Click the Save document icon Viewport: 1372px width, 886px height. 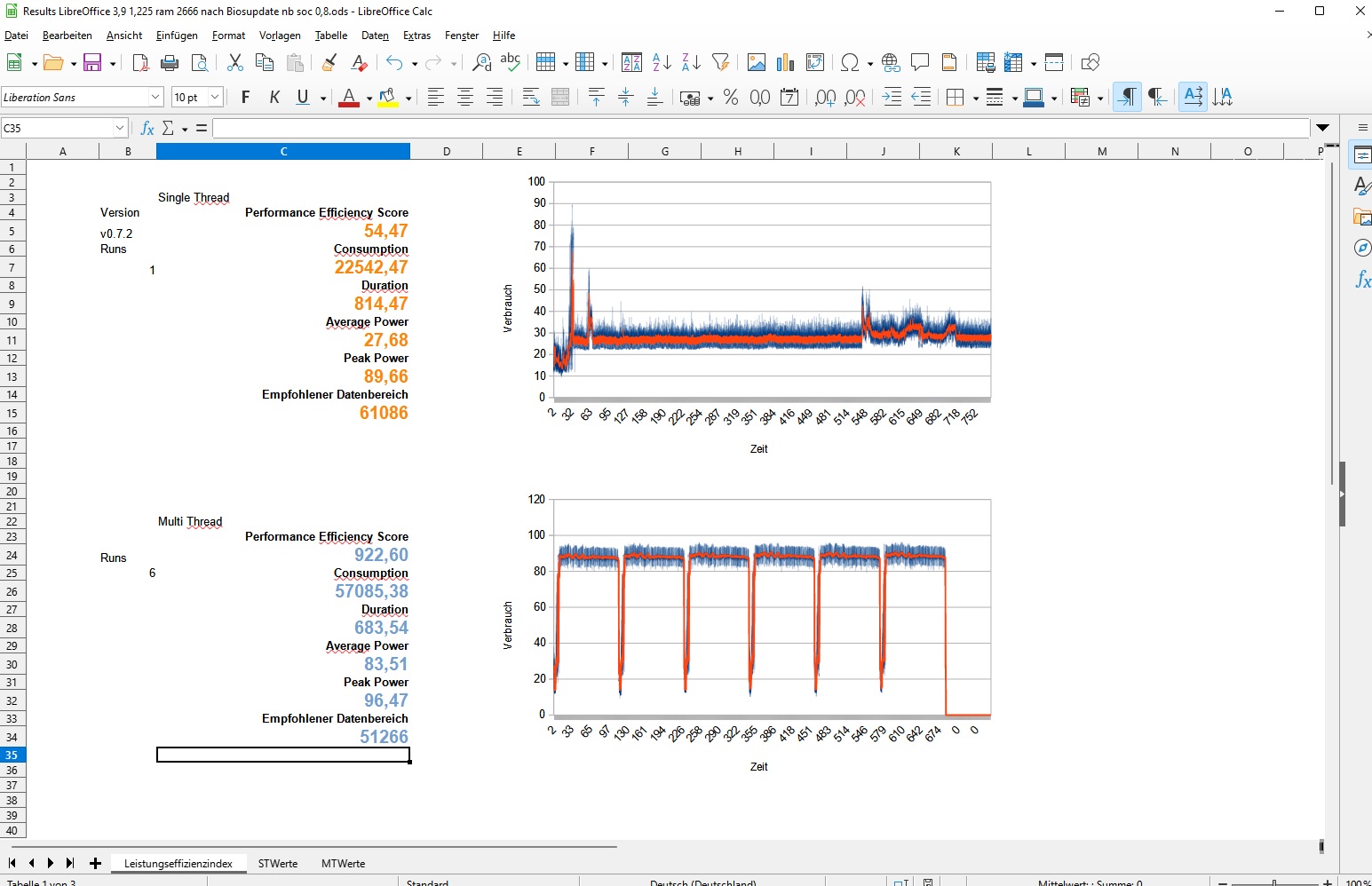coord(91,62)
